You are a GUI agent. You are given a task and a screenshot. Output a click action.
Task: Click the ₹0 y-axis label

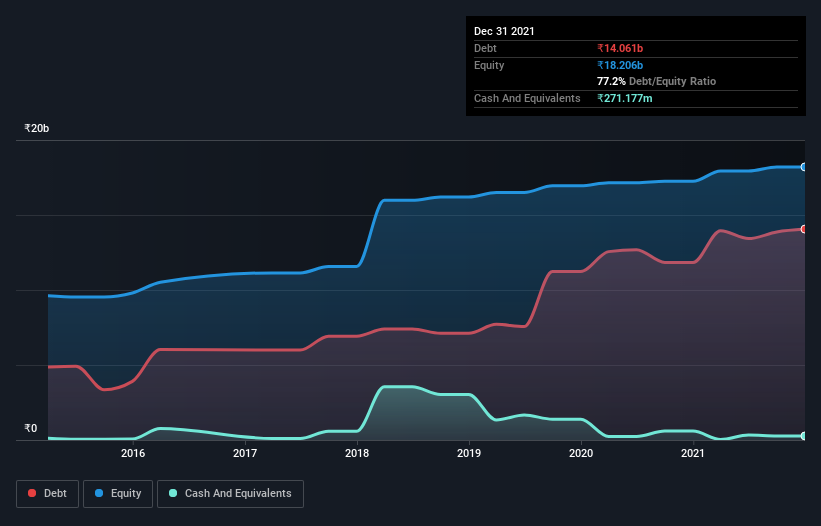point(31,428)
